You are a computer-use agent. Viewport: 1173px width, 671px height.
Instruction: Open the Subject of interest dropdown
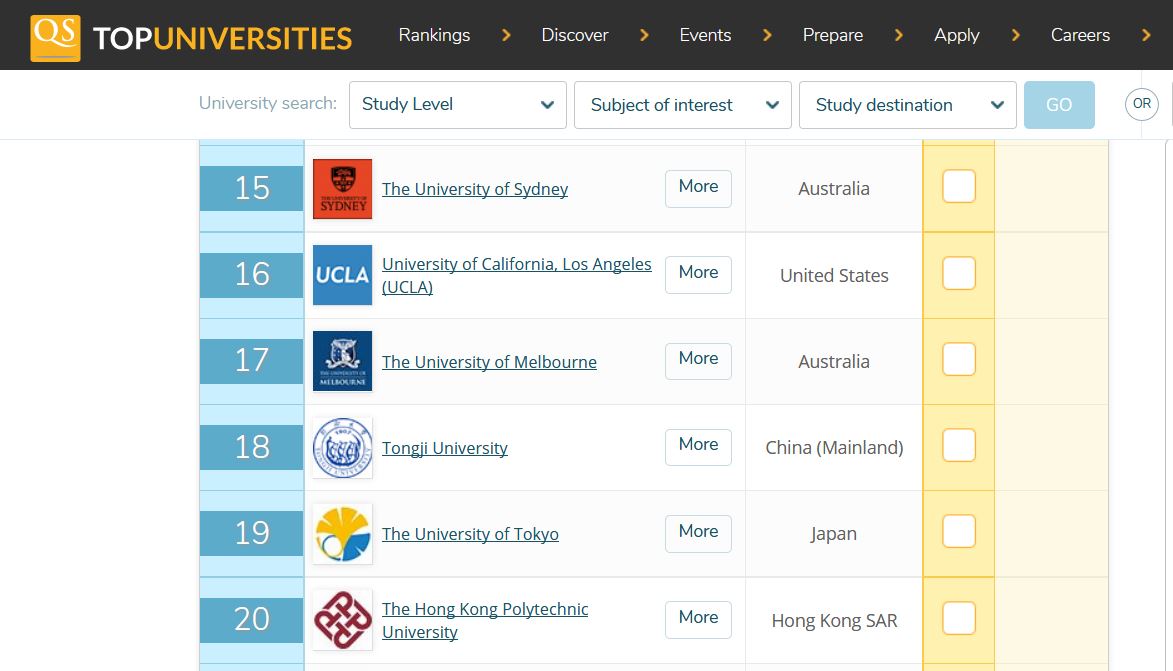[x=682, y=104]
